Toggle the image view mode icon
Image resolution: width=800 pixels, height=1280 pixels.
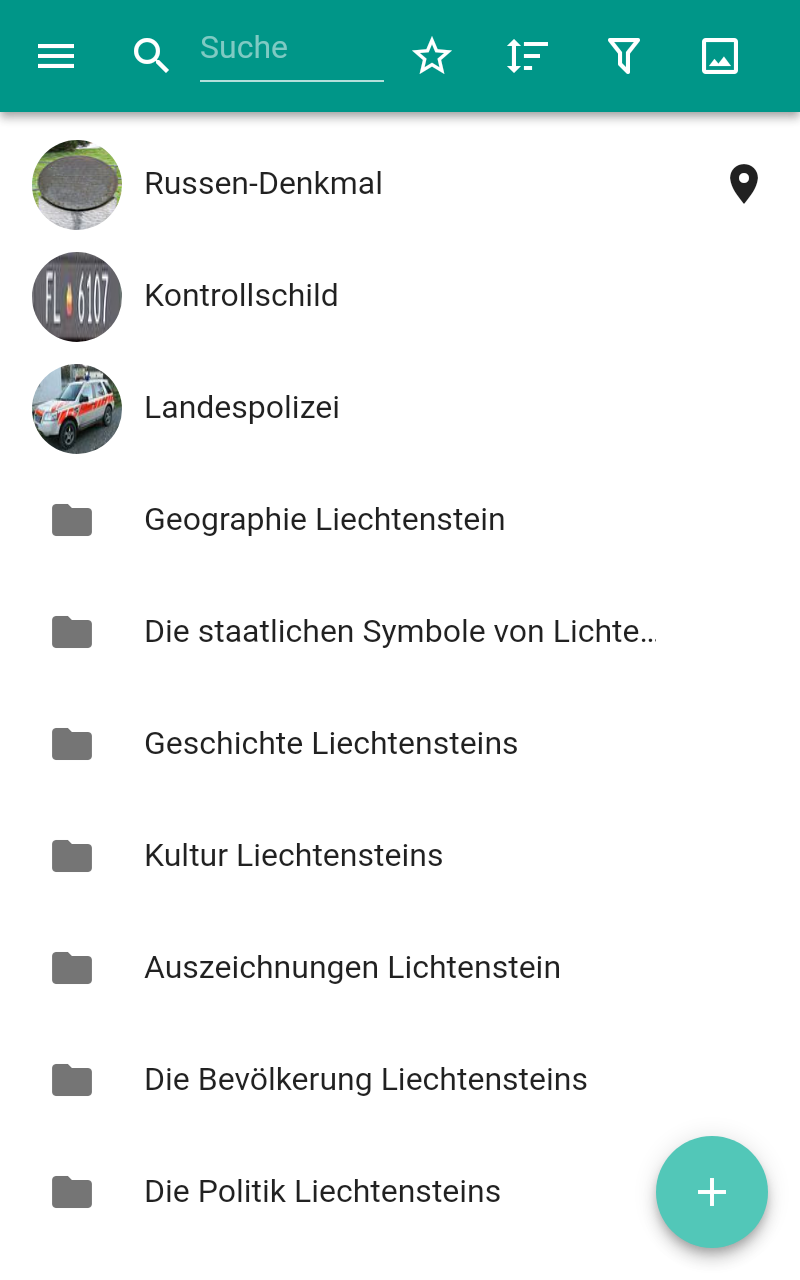tap(720, 56)
